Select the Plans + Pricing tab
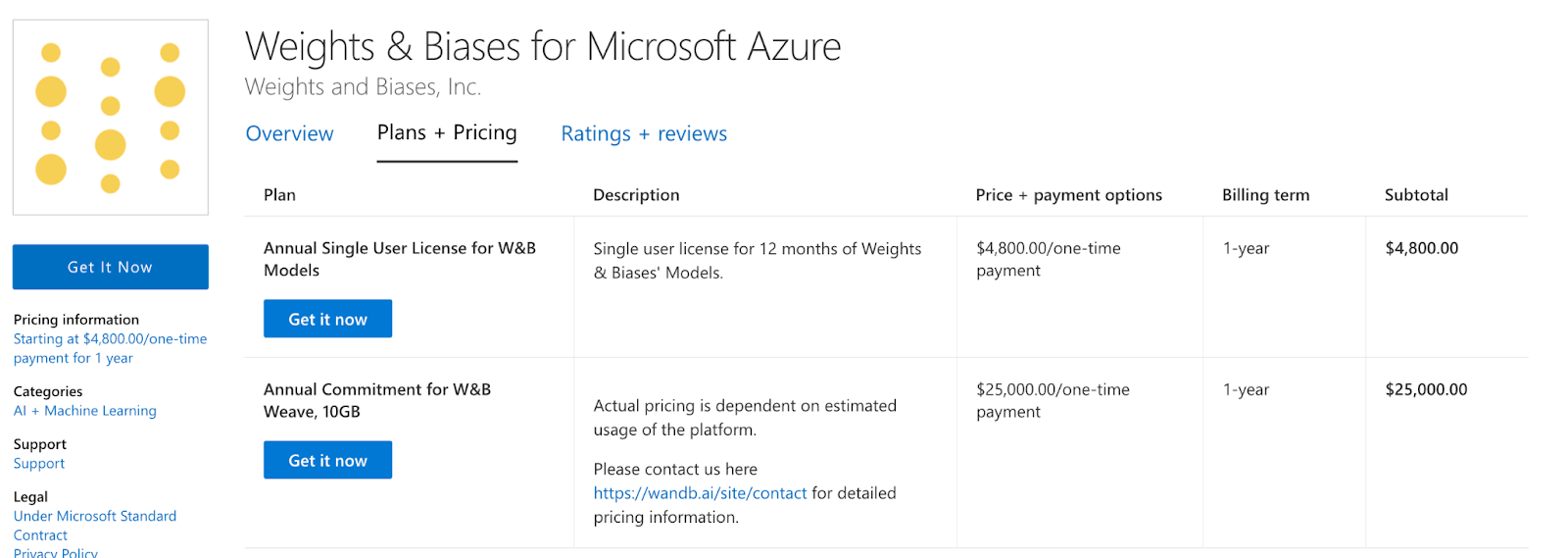 [447, 132]
